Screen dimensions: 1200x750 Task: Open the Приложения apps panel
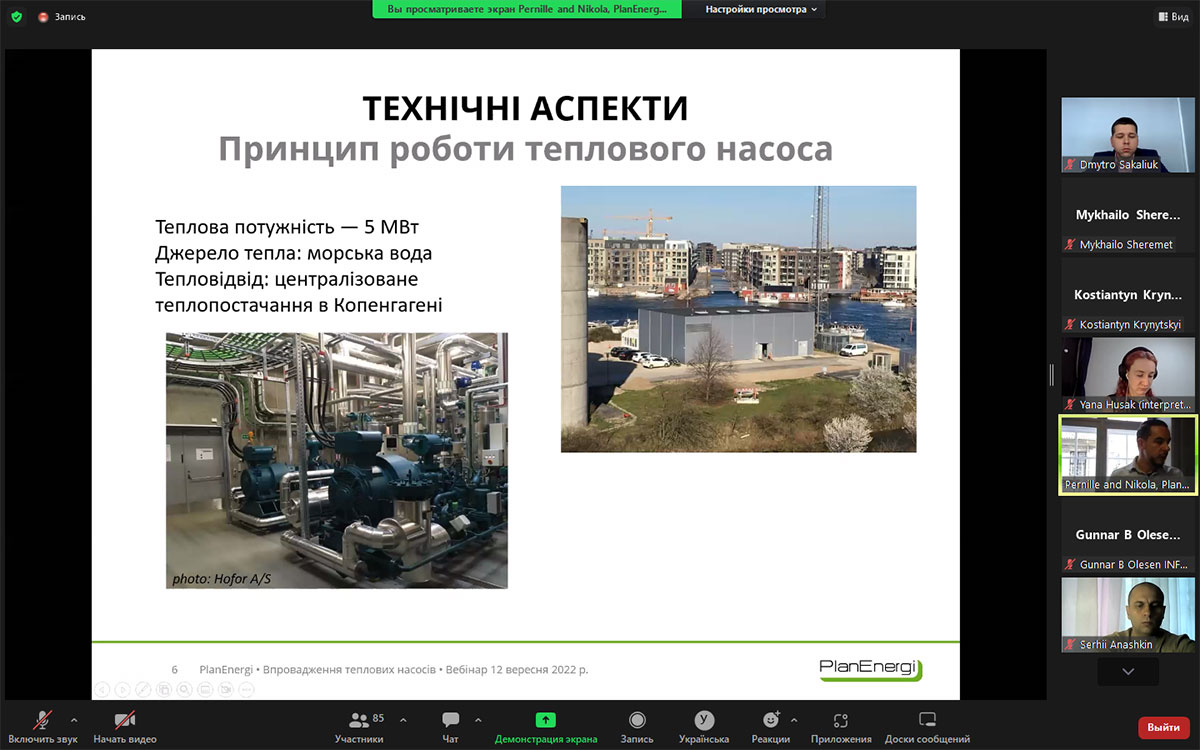click(841, 726)
